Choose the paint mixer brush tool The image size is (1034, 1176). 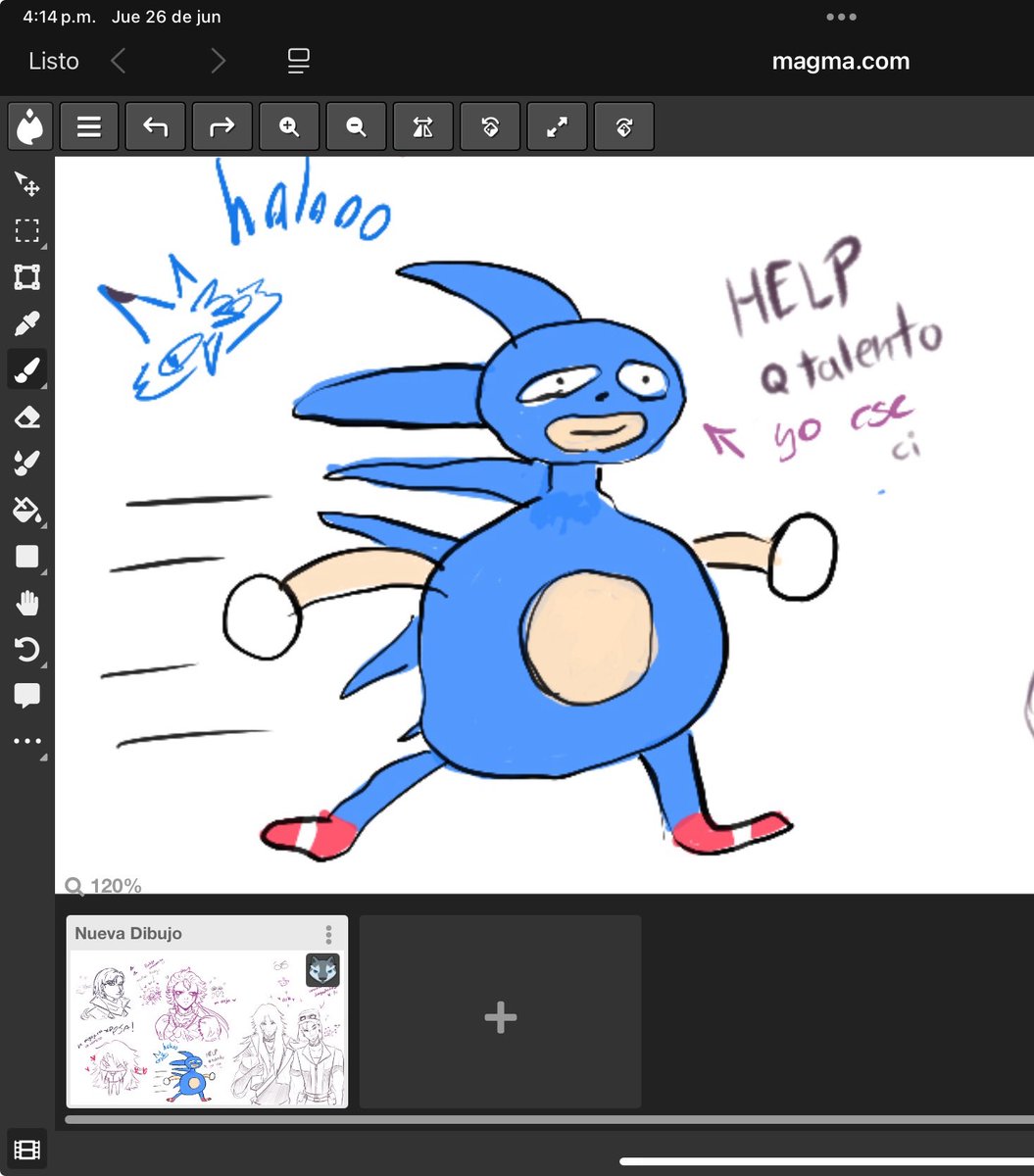click(27, 464)
